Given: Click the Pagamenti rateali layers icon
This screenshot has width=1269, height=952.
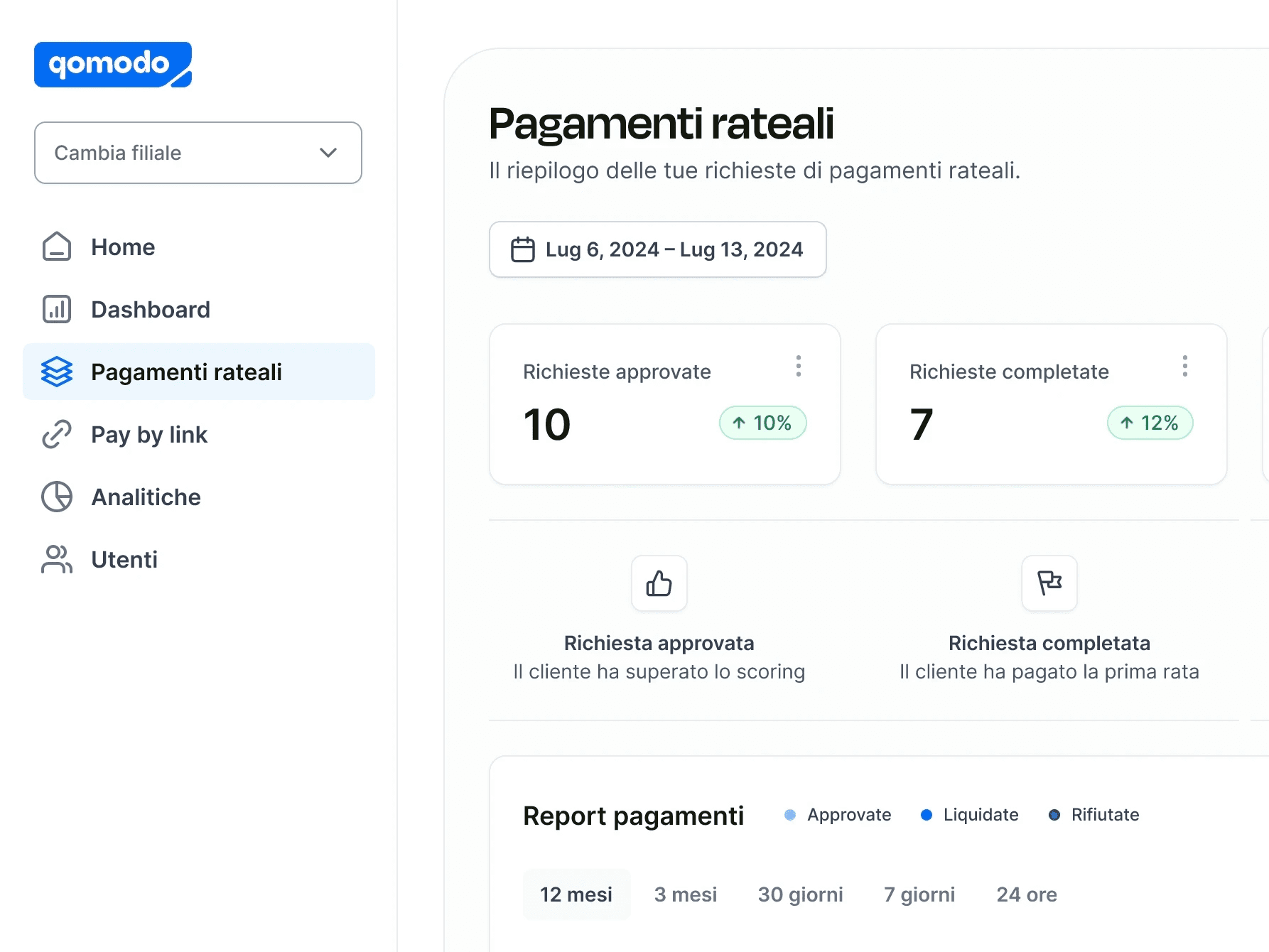Looking at the screenshot, I should click(x=57, y=372).
